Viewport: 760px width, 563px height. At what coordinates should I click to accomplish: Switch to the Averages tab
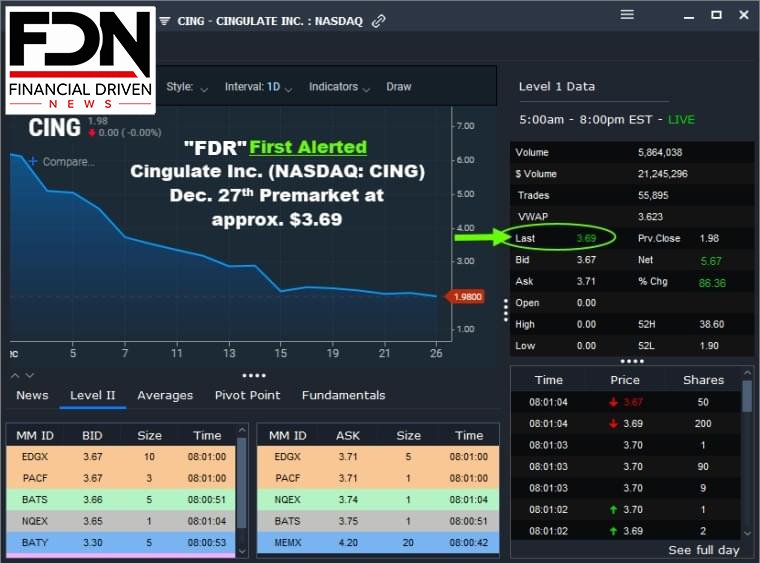pyautogui.click(x=165, y=395)
